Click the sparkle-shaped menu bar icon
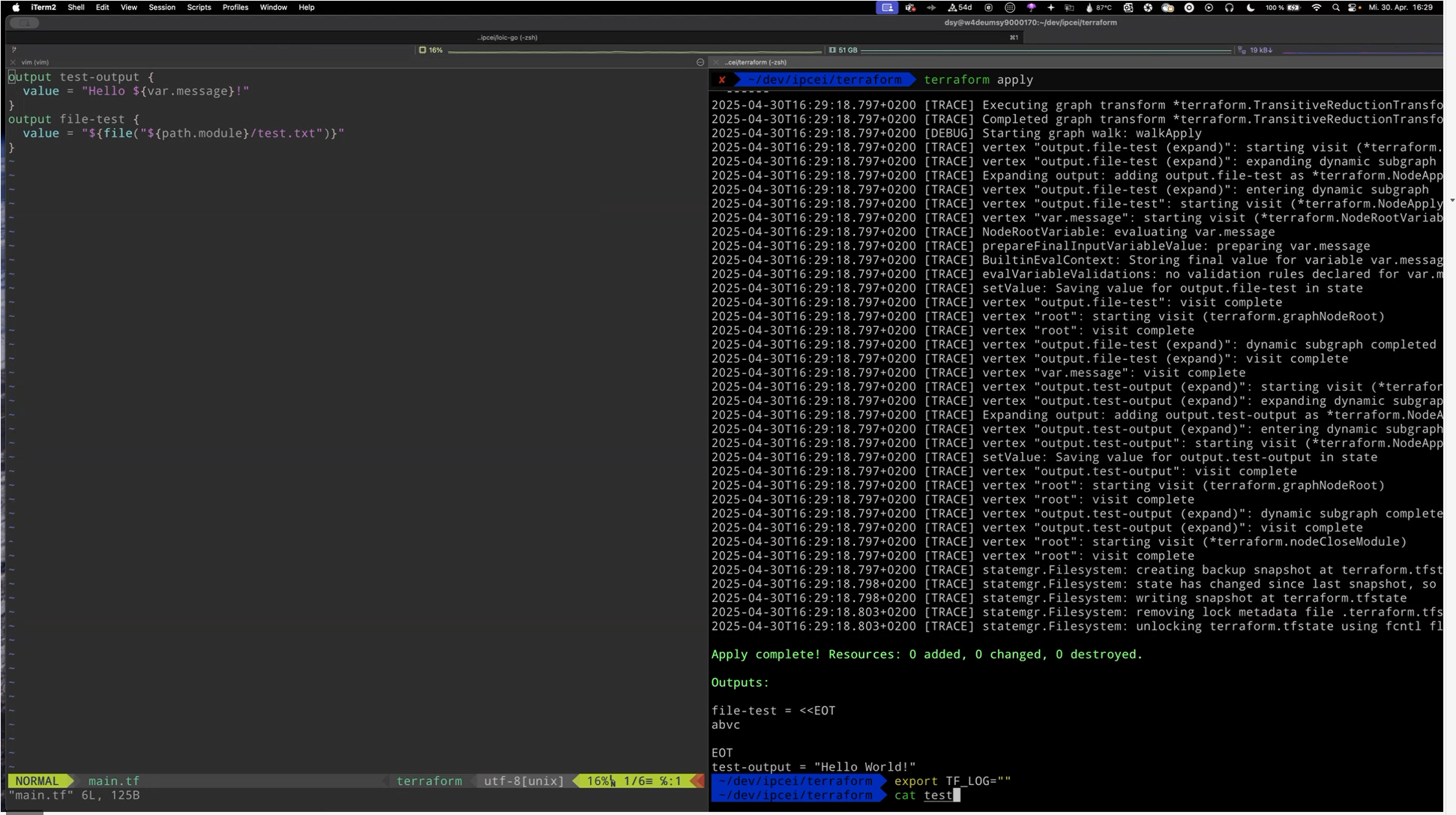Viewport: 1456px width, 815px height. point(1050,7)
